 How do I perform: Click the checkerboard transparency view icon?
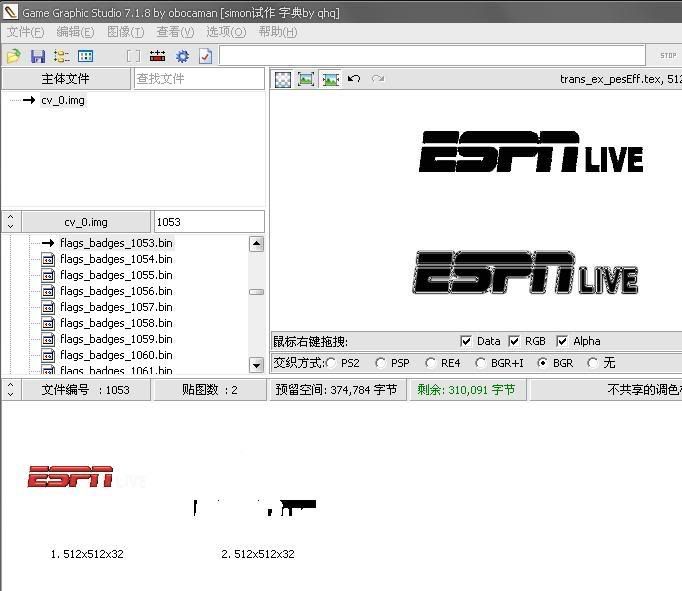[x=283, y=79]
